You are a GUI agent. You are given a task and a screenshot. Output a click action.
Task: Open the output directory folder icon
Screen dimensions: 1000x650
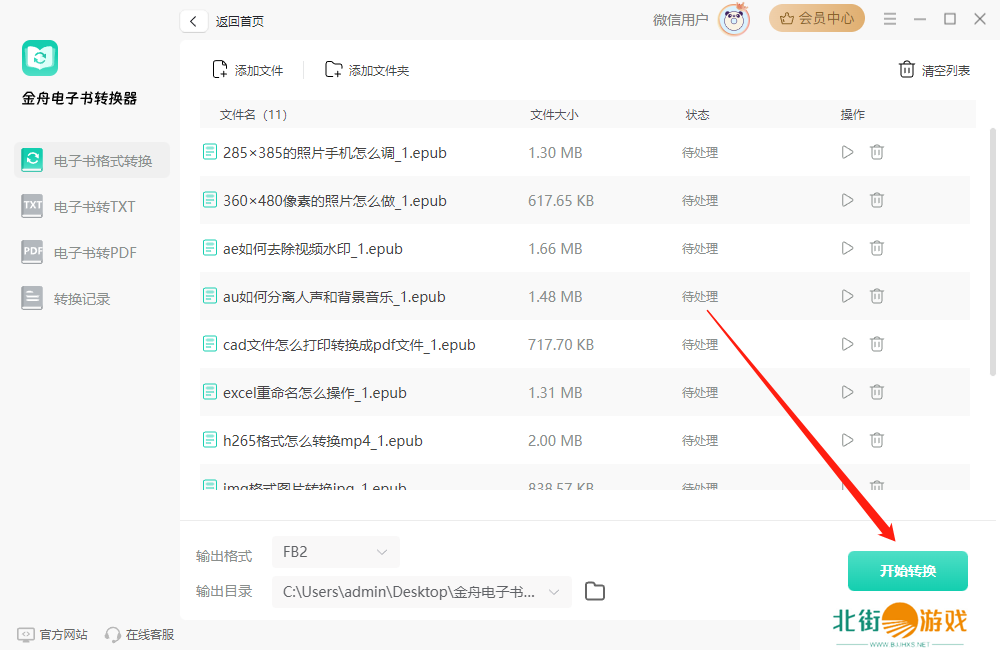pos(595,591)
